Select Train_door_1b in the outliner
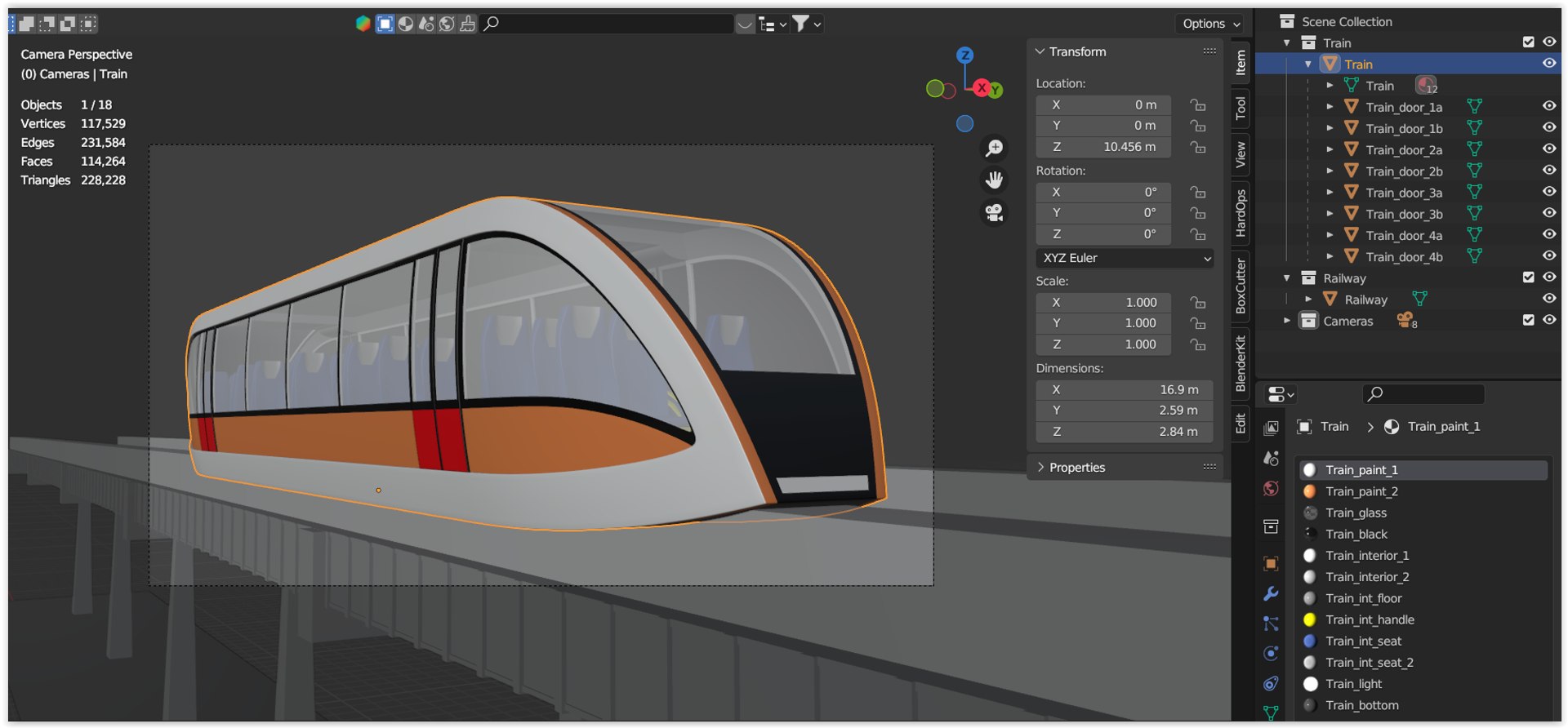This screenshot has height=728, width=1568. pyautogui.click(x=1404, y=128)
